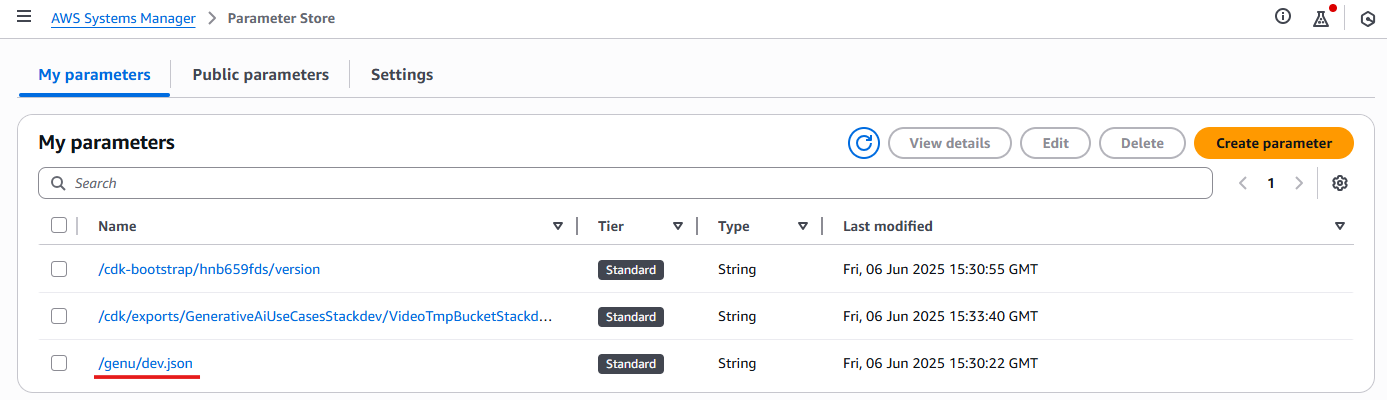The image size is (1387, 400).
Task: Sort by Tier column arrow
Action: (x=678, y=226)
